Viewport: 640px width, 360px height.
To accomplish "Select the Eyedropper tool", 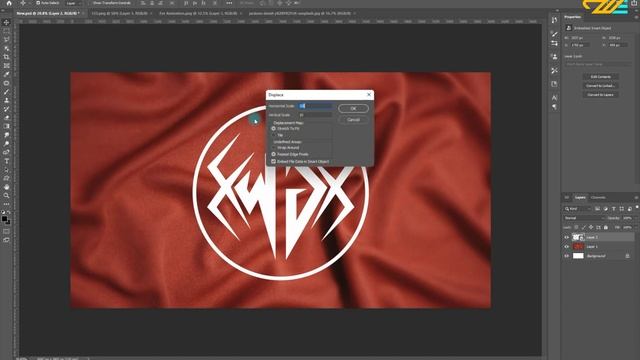I will coord(6,74).
